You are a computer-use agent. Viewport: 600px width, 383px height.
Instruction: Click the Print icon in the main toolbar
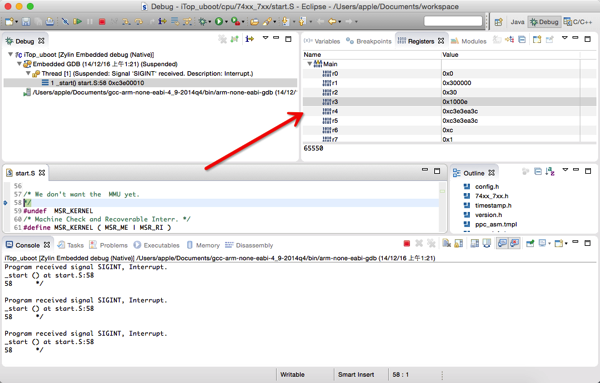tap(50, 22)
